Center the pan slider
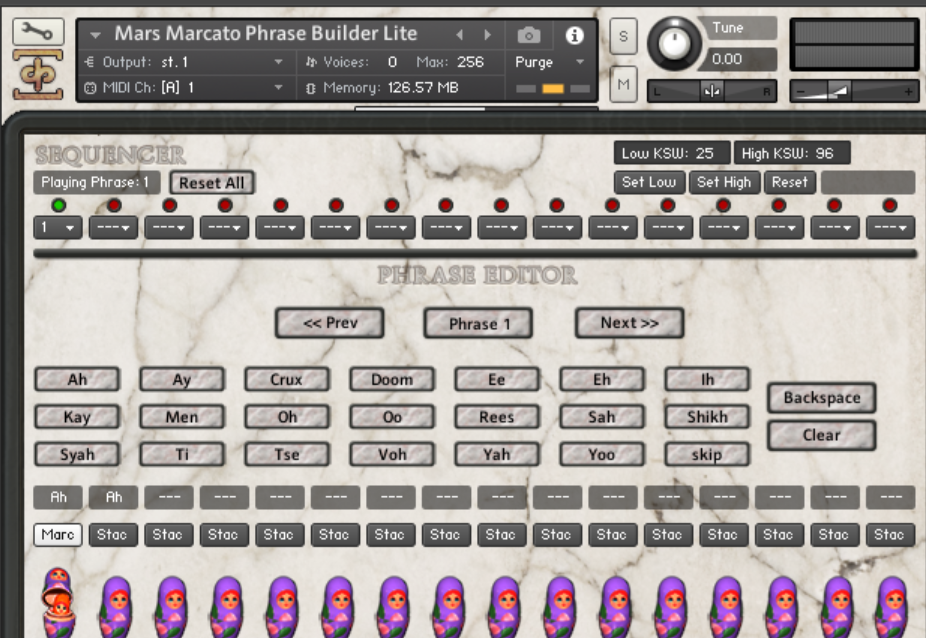The width and height of the screenshot is (926, 638). coord(712,92)
